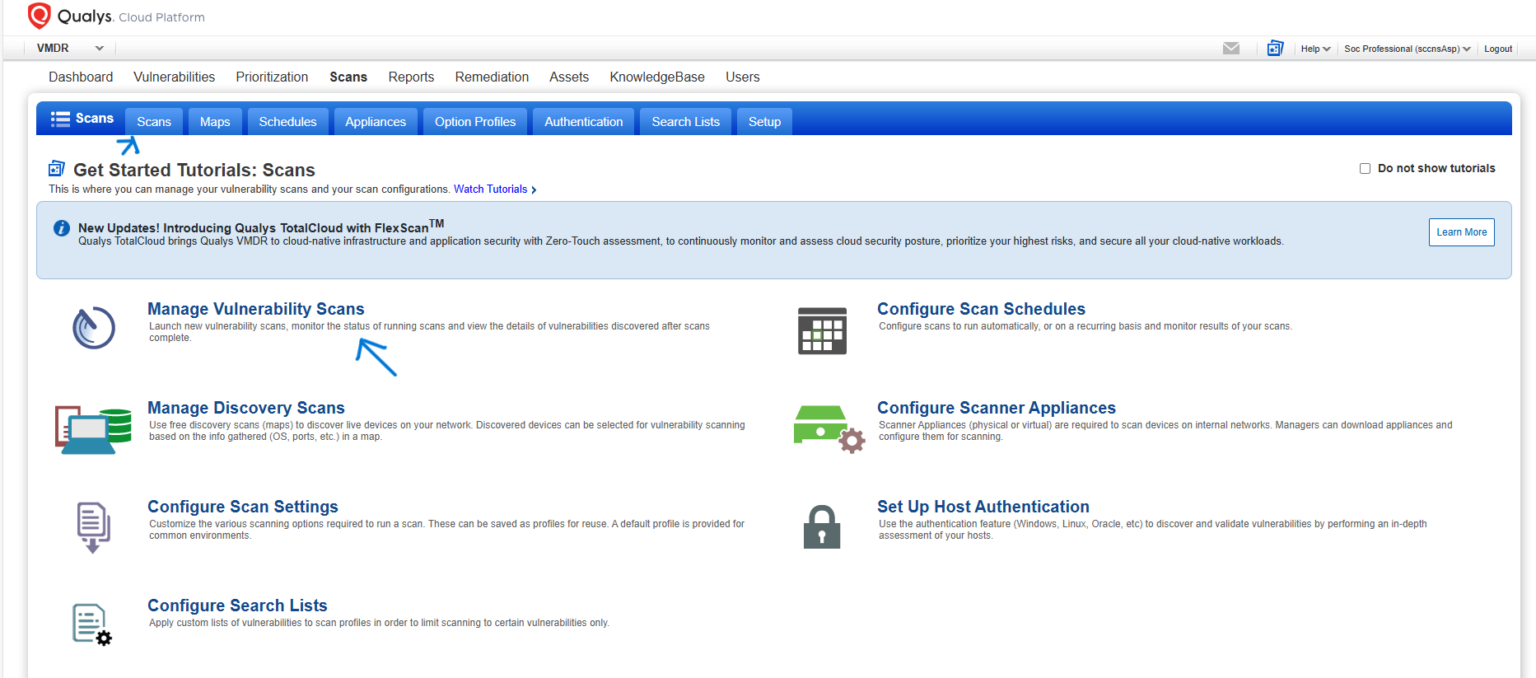This screenshot has width=1536, height=678.
Task: Click the Manage Discovery Scans icon
Action: (93, 427)
